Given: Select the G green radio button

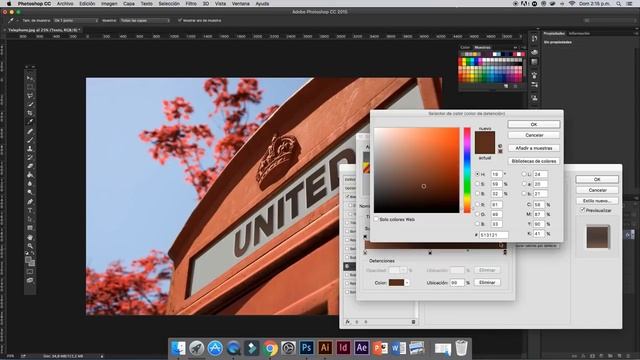Looking at the screenshot, I should click(x=477, y=214).
